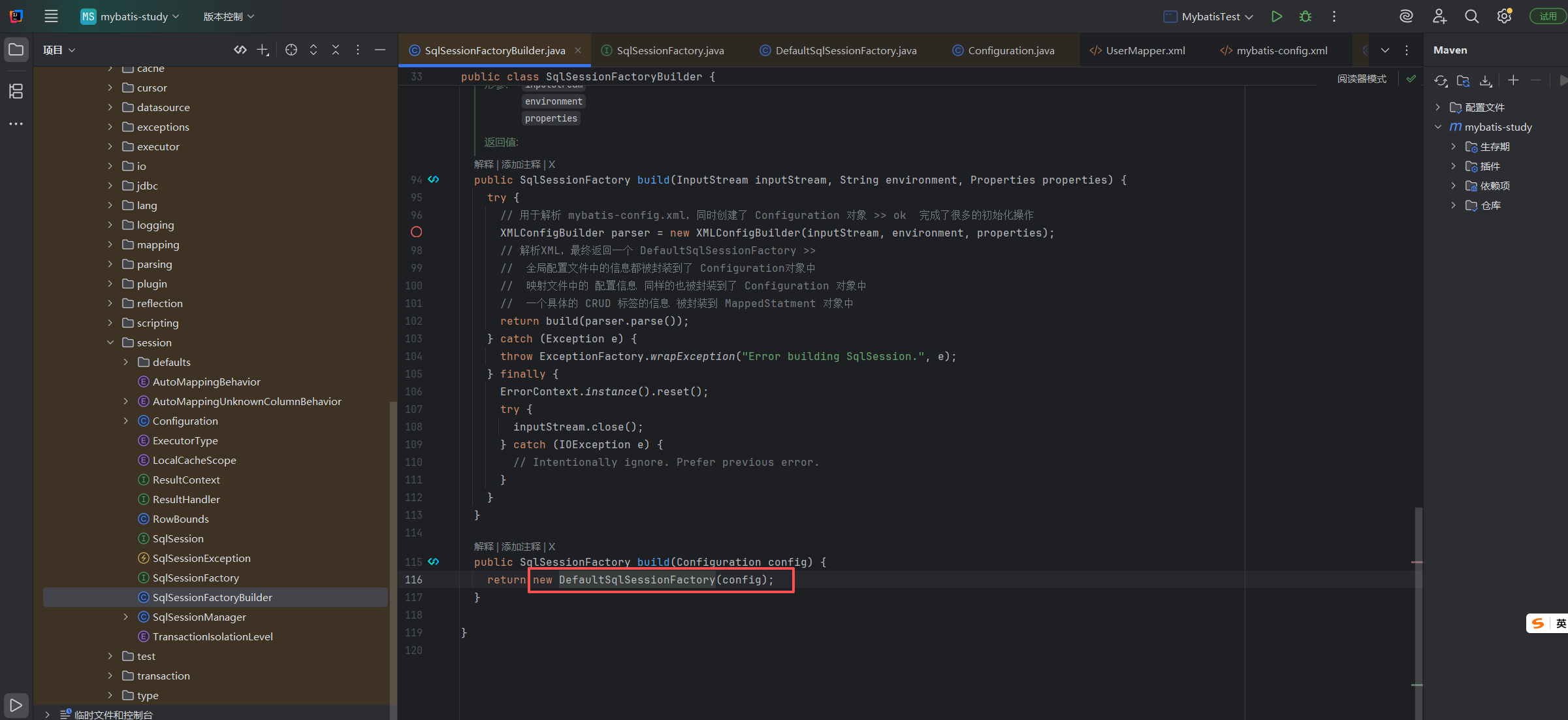Image resolution: width=1568 pixels, height=720 pixels.
Task: Open editor tab options menu
Action: (1407, 50)
